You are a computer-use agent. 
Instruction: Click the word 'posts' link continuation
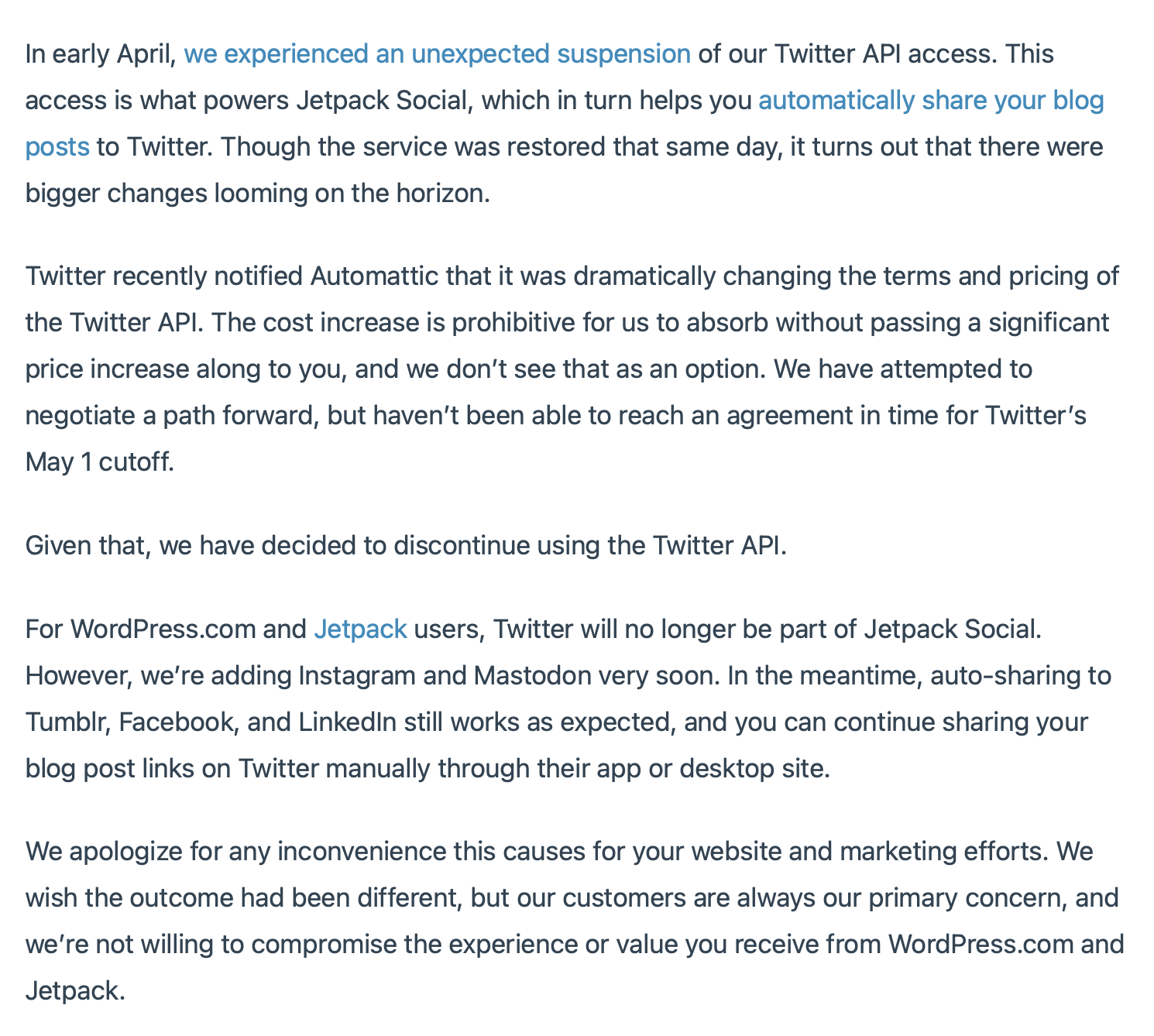point(57,146)
